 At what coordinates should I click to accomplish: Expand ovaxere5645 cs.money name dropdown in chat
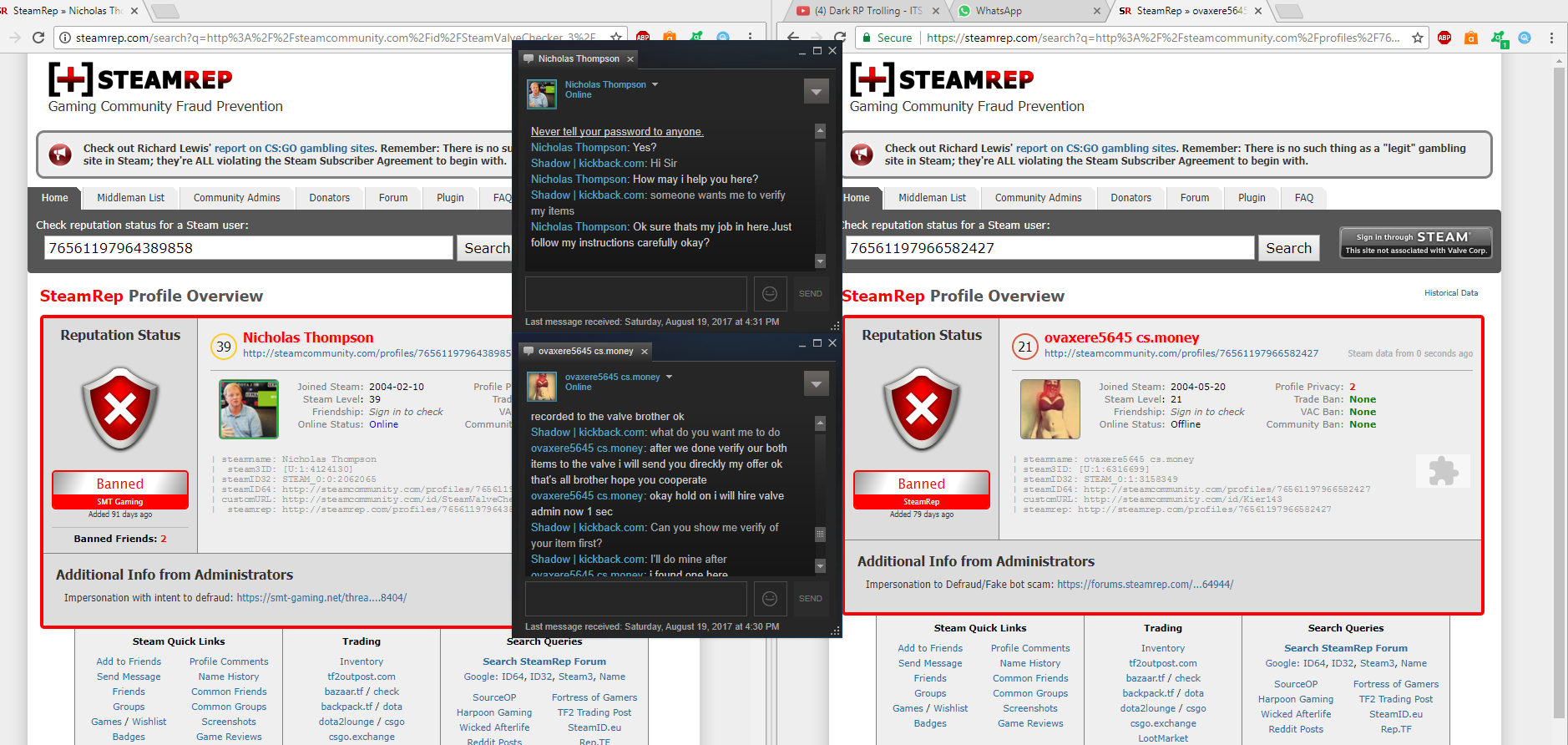669,377
